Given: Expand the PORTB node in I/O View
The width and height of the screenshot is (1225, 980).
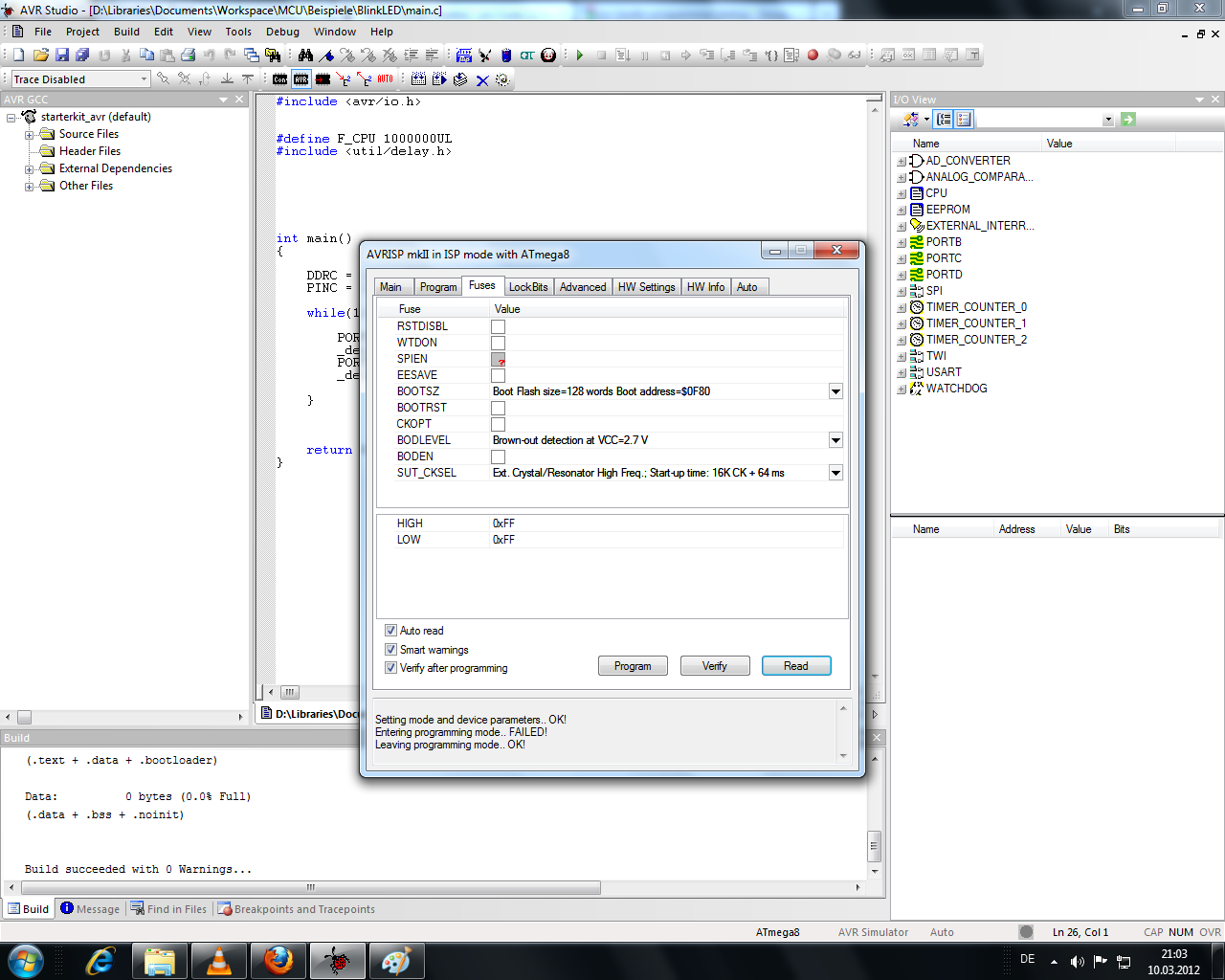Looking at the screenshot, I should [902, 243].
